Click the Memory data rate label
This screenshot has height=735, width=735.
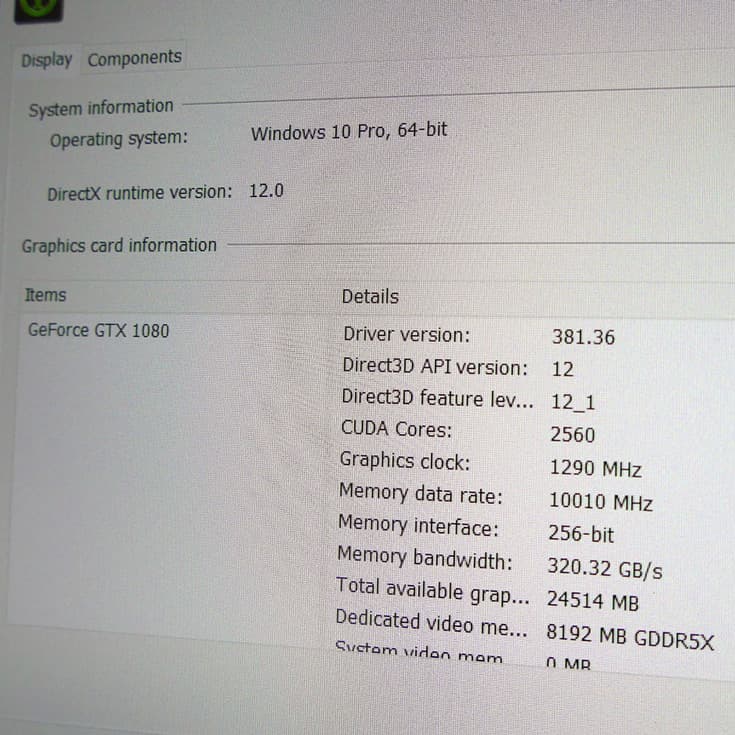420,494
